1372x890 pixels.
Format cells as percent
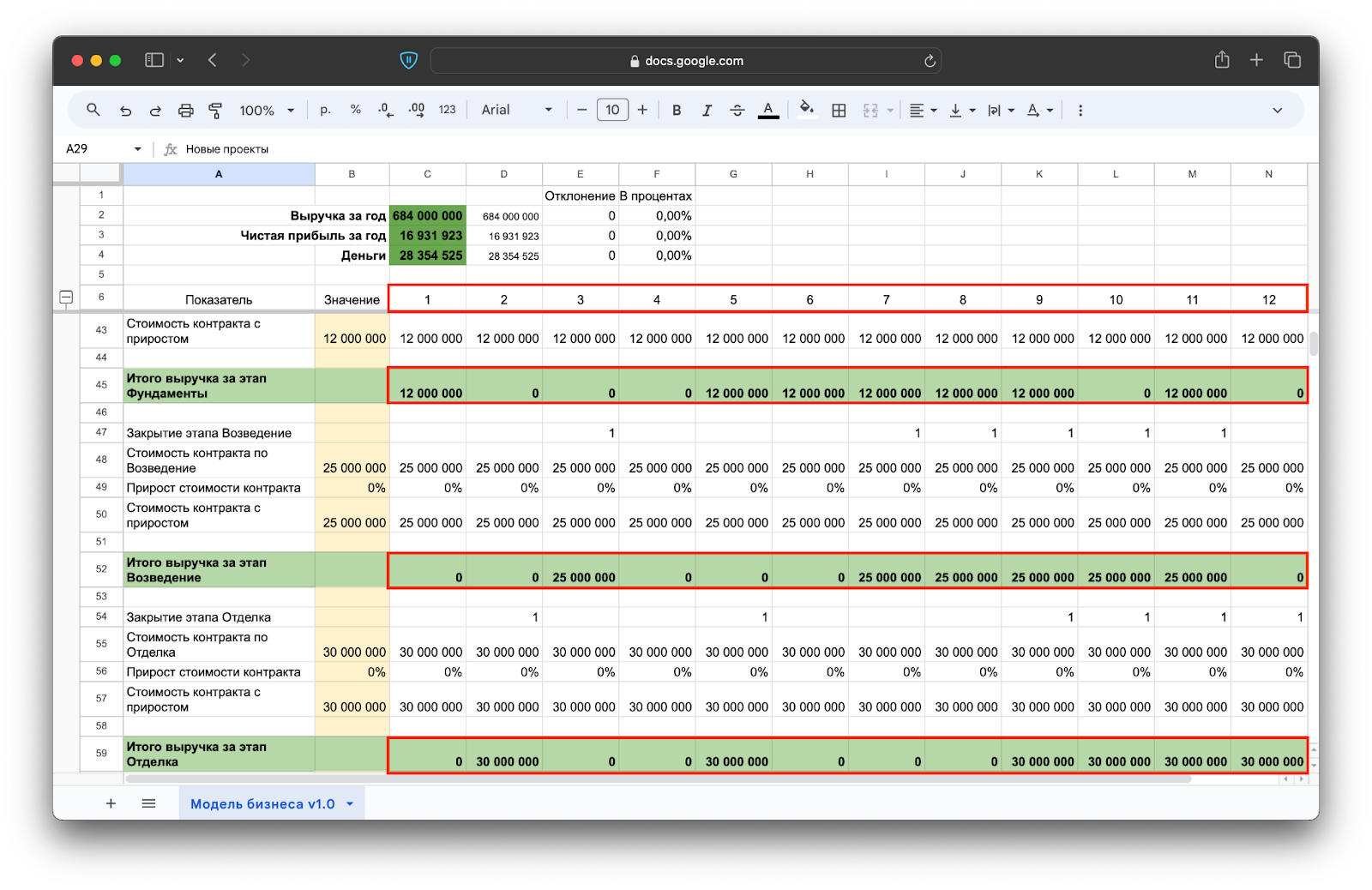click(x=355, y=110)
